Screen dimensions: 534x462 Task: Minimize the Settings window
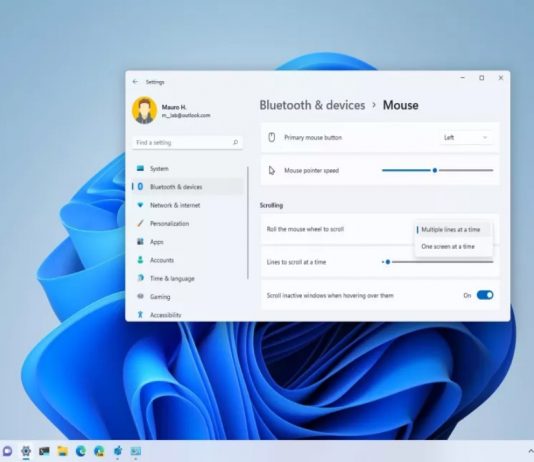(462, 78)
